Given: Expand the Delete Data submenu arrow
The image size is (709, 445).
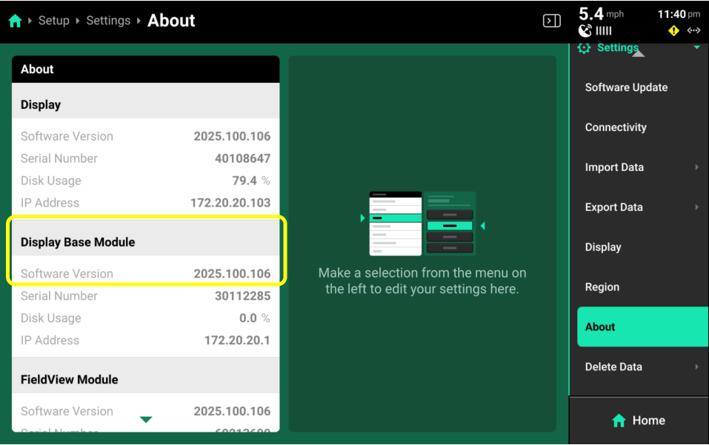Looking at the screenshot, I should (x=696, y=367).
